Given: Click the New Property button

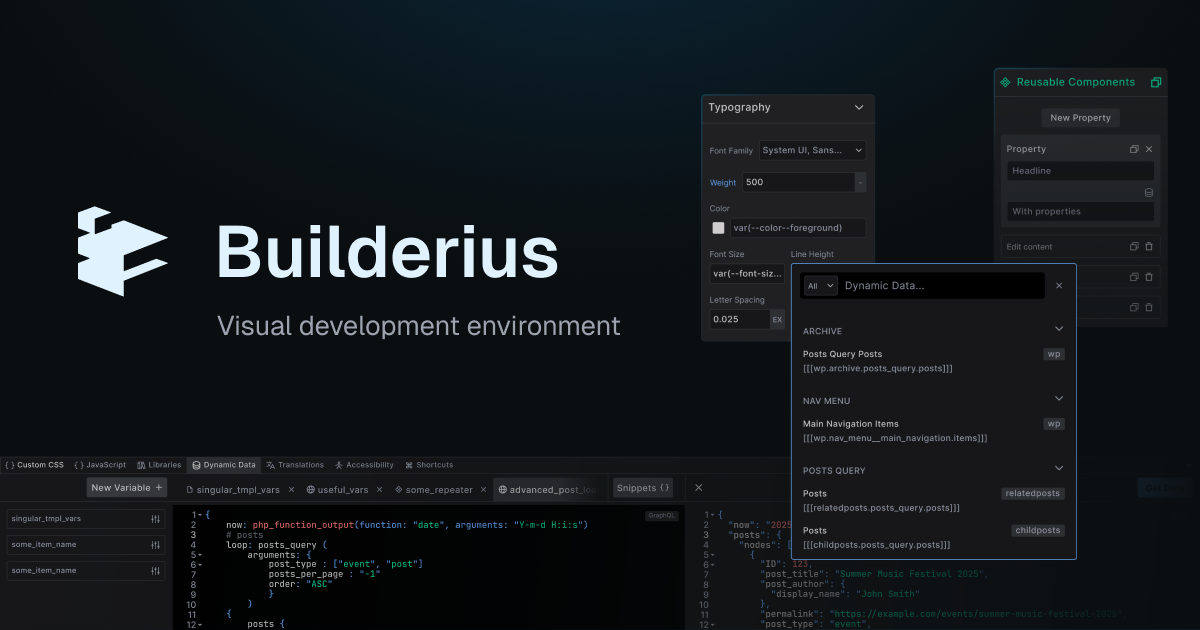Looking at the screenshot, I should 1080,117.
